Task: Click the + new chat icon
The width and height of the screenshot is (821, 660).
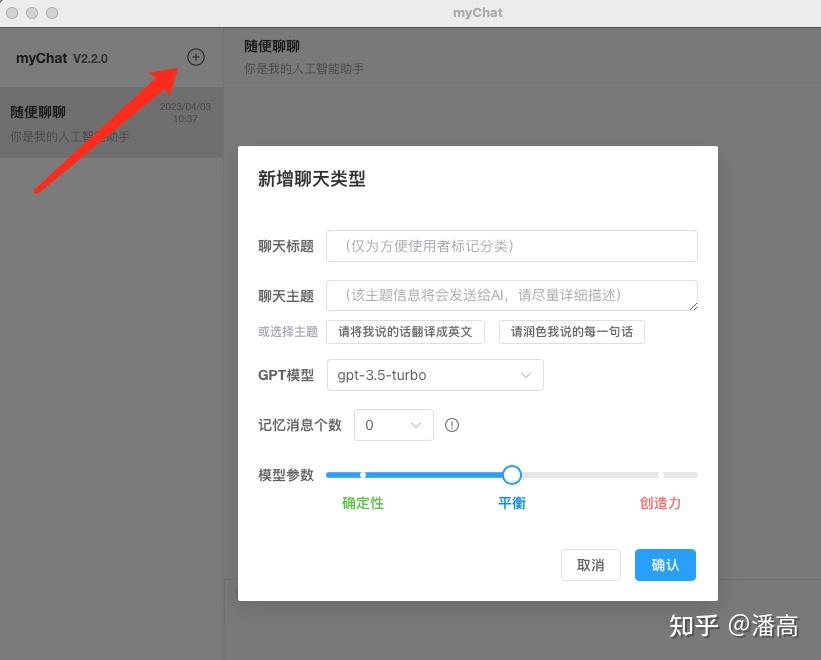Action: 195,57
